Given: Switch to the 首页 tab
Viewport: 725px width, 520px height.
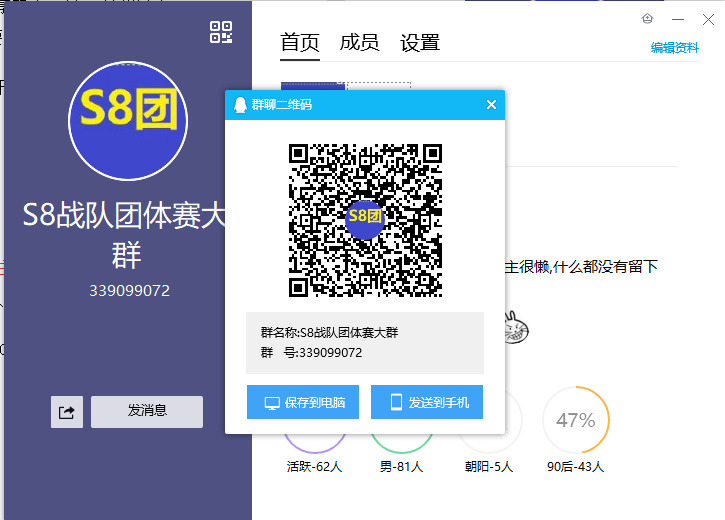Looking at the screenshot, I should click(x=300, y=43).
